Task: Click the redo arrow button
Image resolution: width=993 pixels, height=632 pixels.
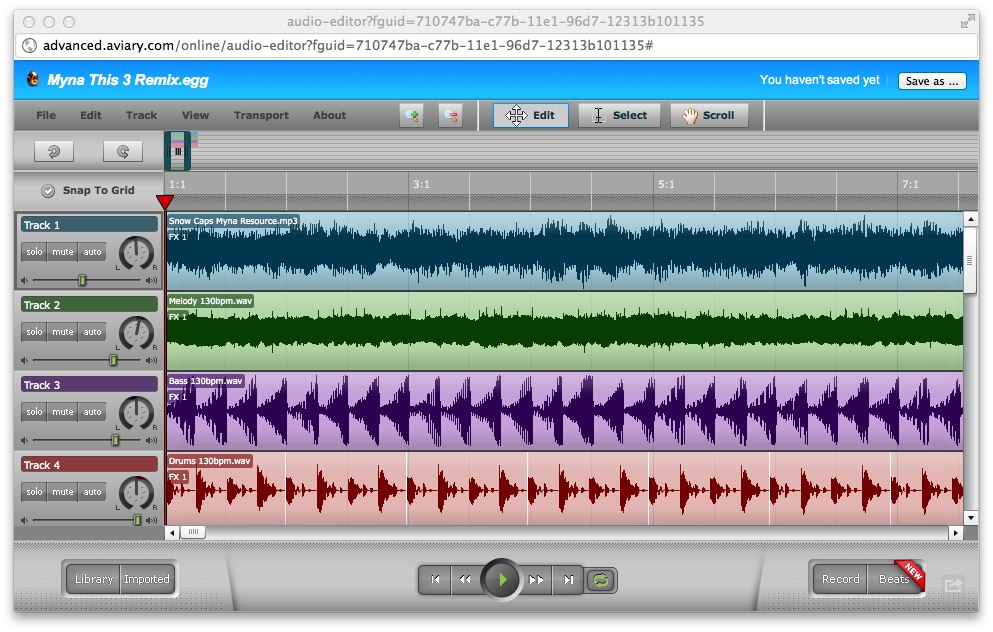Action: tap(123, 151)
